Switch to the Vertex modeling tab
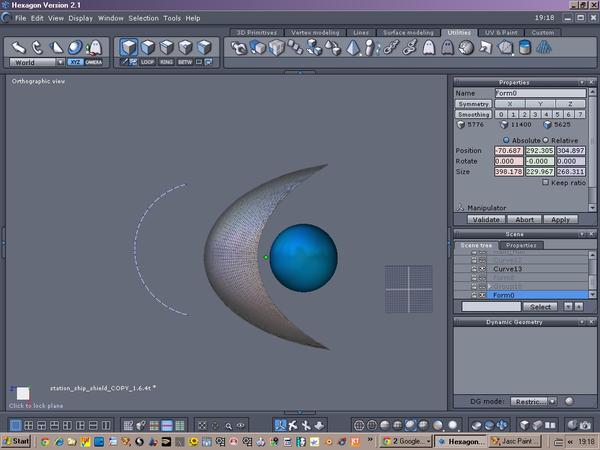 click(315, 33)
